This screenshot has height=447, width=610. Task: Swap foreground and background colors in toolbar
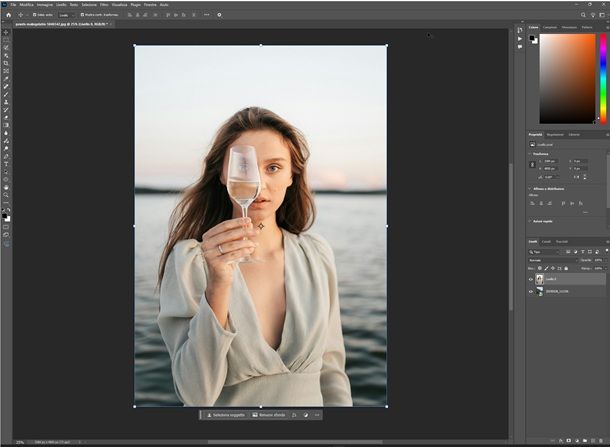[9, 210]
